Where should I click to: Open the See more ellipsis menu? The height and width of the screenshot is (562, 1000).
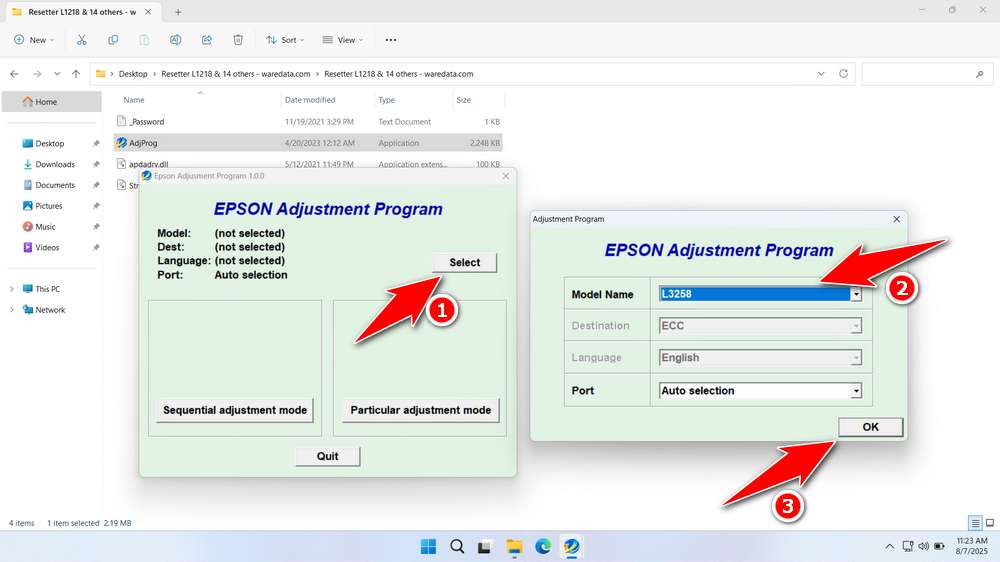[x=391, y=40]
